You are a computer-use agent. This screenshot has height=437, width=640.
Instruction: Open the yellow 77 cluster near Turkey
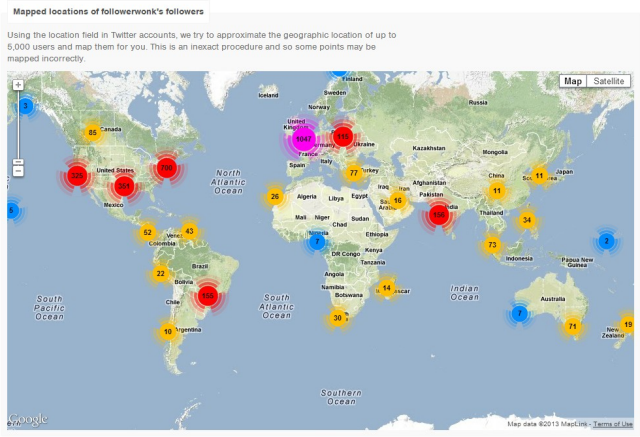click(x=354, y=173)
